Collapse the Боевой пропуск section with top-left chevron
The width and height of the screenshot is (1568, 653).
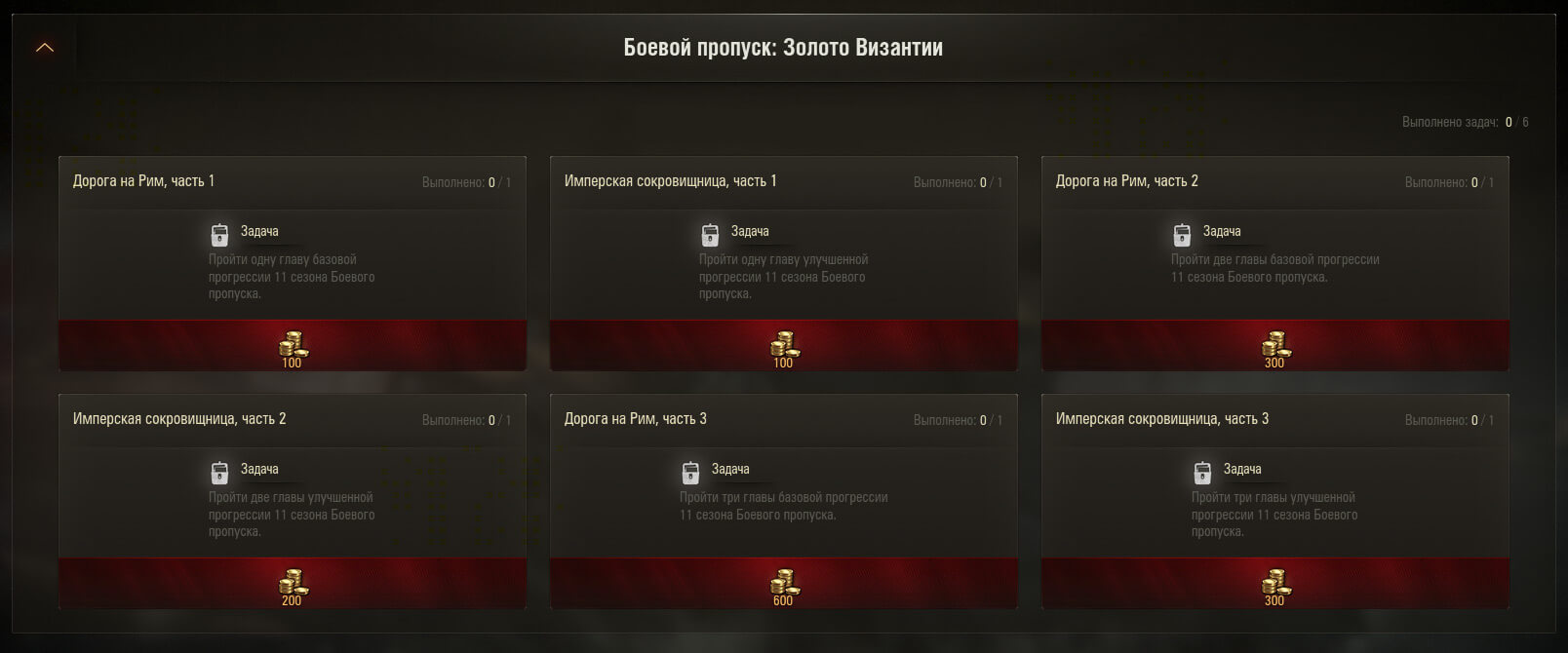click(45, 47)
